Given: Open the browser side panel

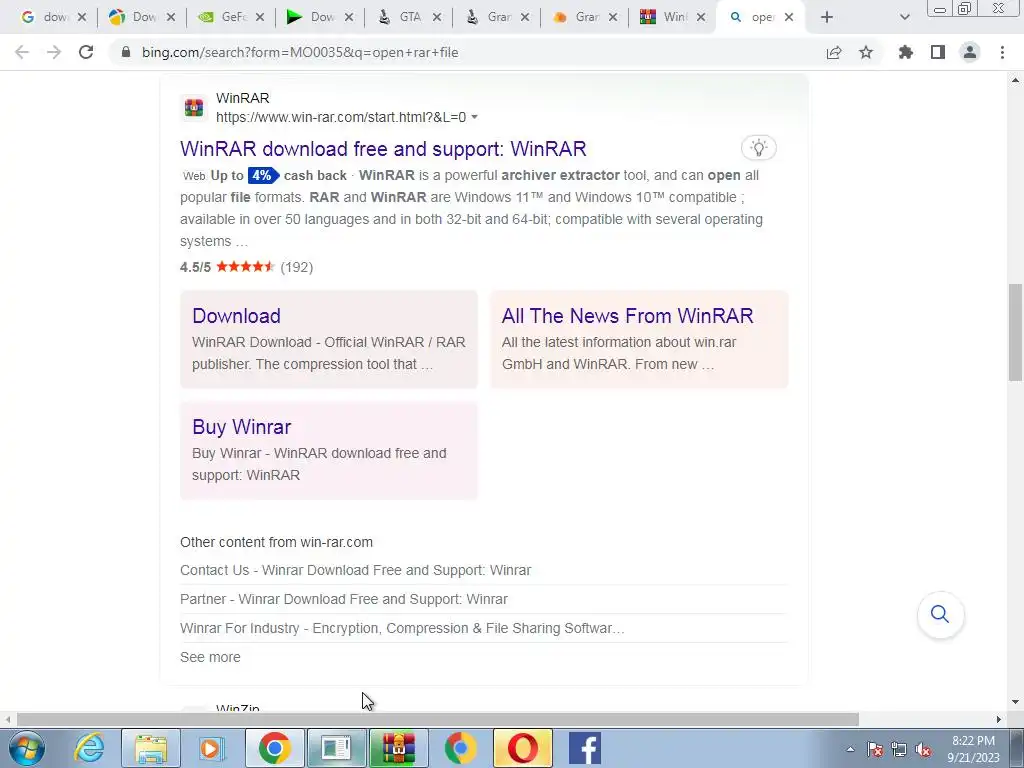Looking at the screenshot, I should (938, 52).
